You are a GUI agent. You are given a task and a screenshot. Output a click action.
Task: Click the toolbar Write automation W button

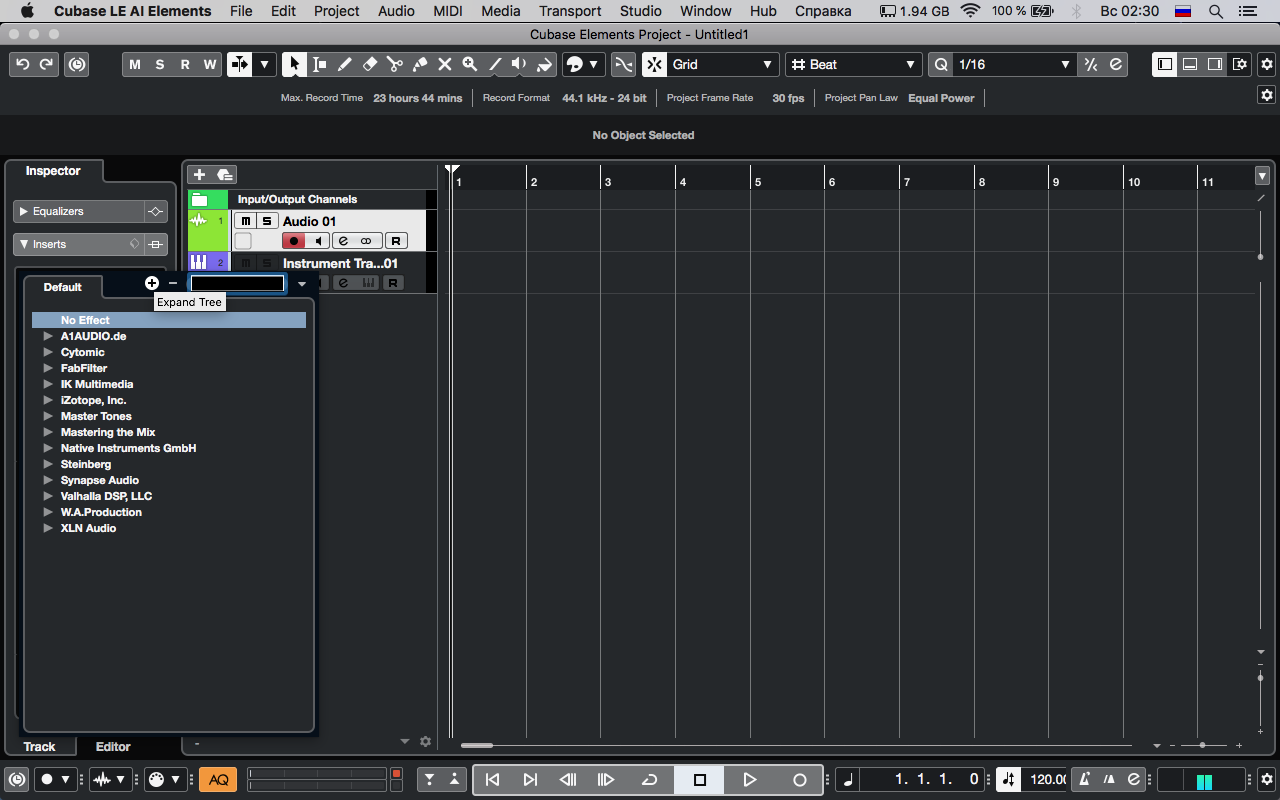click(210, 64)
